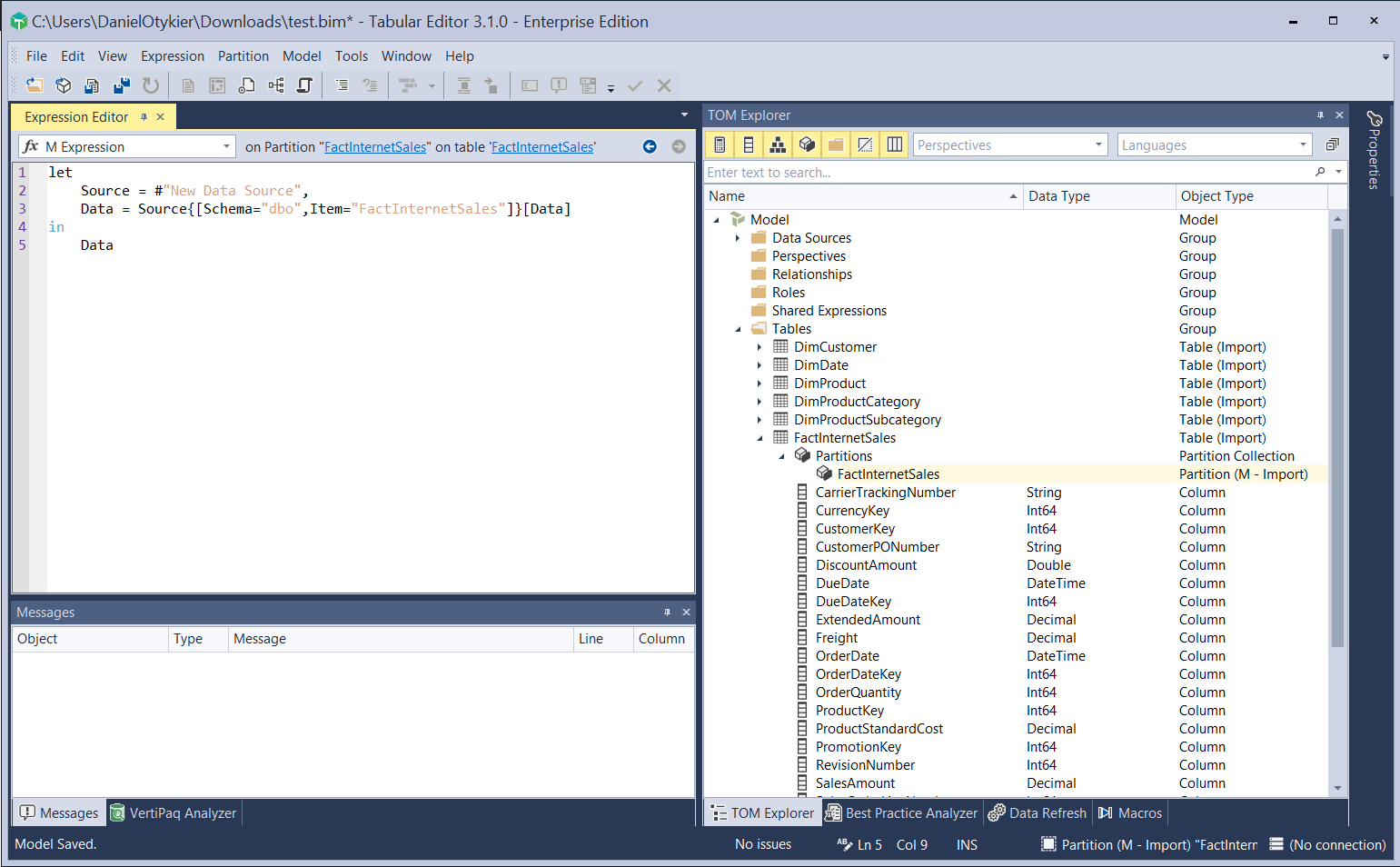Click the refresh arrow in main toolbar
The image size is (1400, 867).
[x=151, y=85]
